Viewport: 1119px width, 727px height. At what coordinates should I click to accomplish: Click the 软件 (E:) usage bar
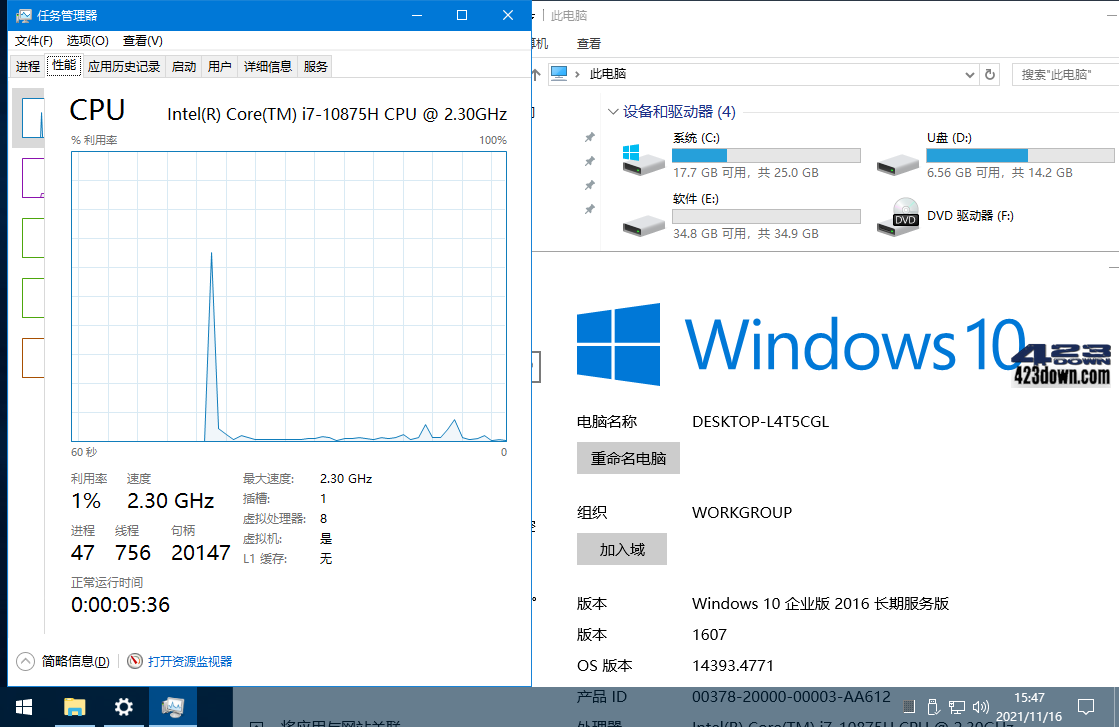pyautogui.click(x=766, y=216)
